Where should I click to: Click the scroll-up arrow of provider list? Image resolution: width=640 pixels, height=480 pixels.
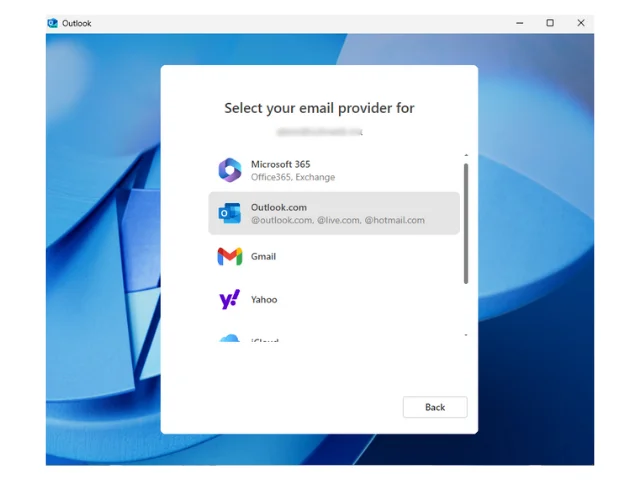pos(466,155)
